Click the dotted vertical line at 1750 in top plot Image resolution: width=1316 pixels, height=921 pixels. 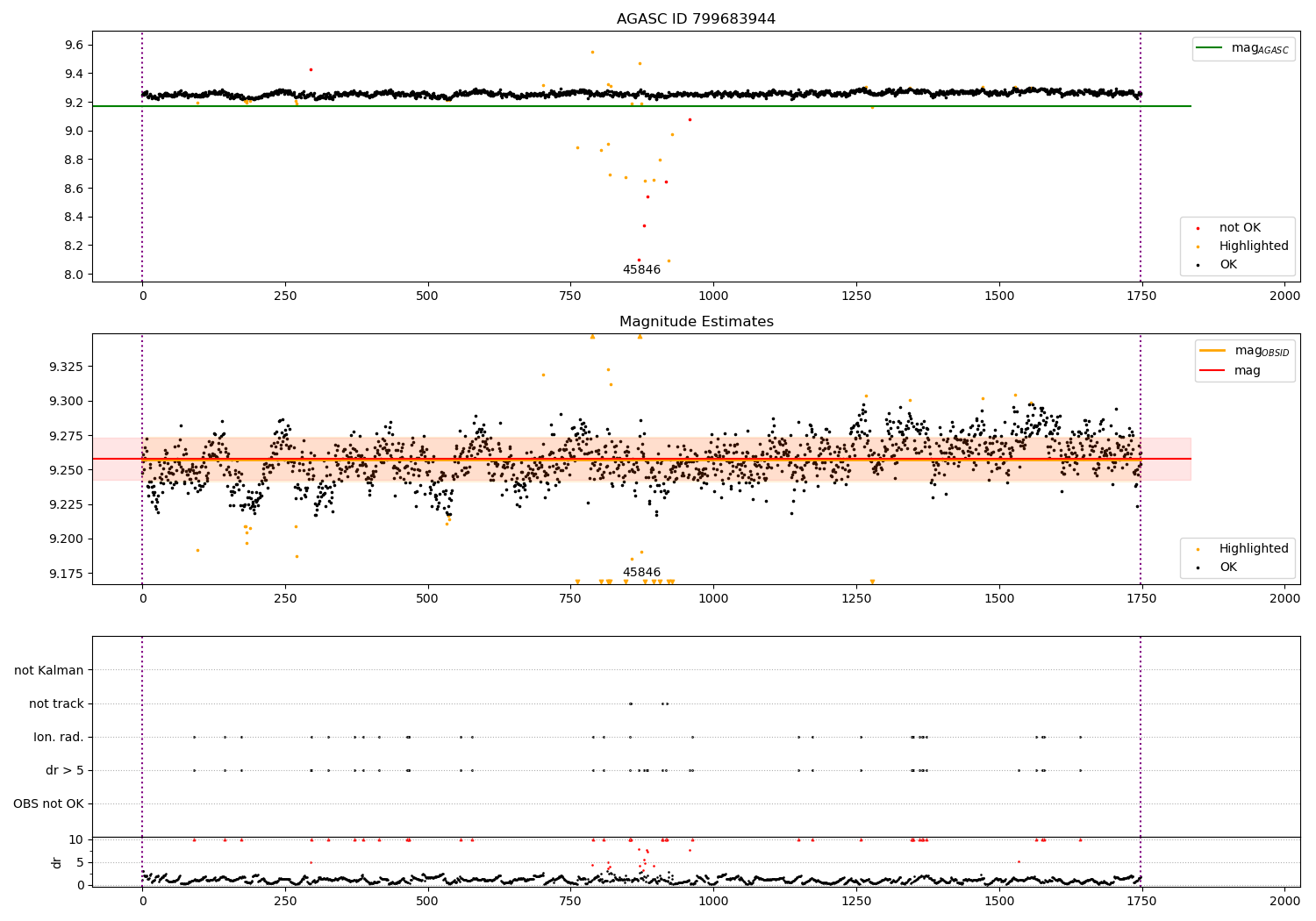pyautogui.click(x=1141, y=156)
